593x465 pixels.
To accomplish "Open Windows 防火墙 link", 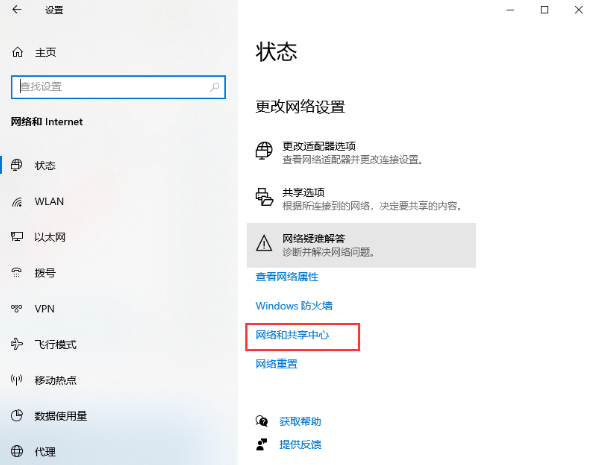I will click(294, 305).
